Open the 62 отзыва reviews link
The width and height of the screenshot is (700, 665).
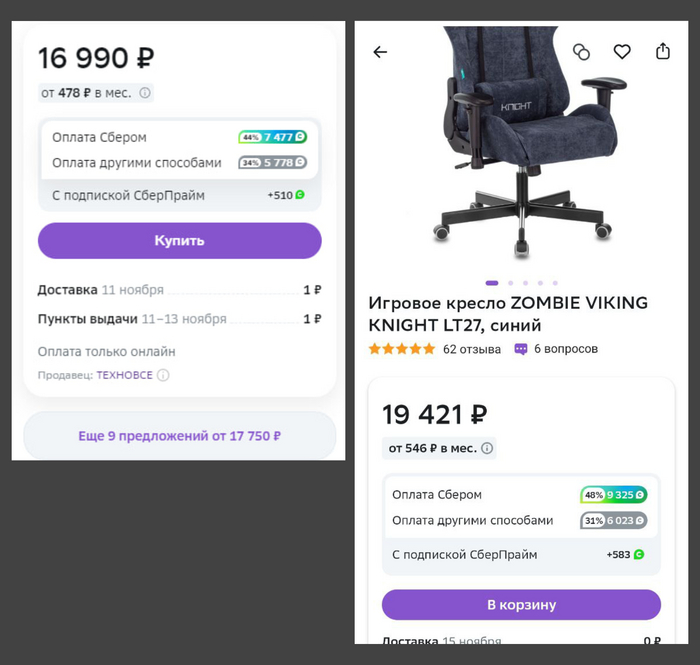[470, 349]
